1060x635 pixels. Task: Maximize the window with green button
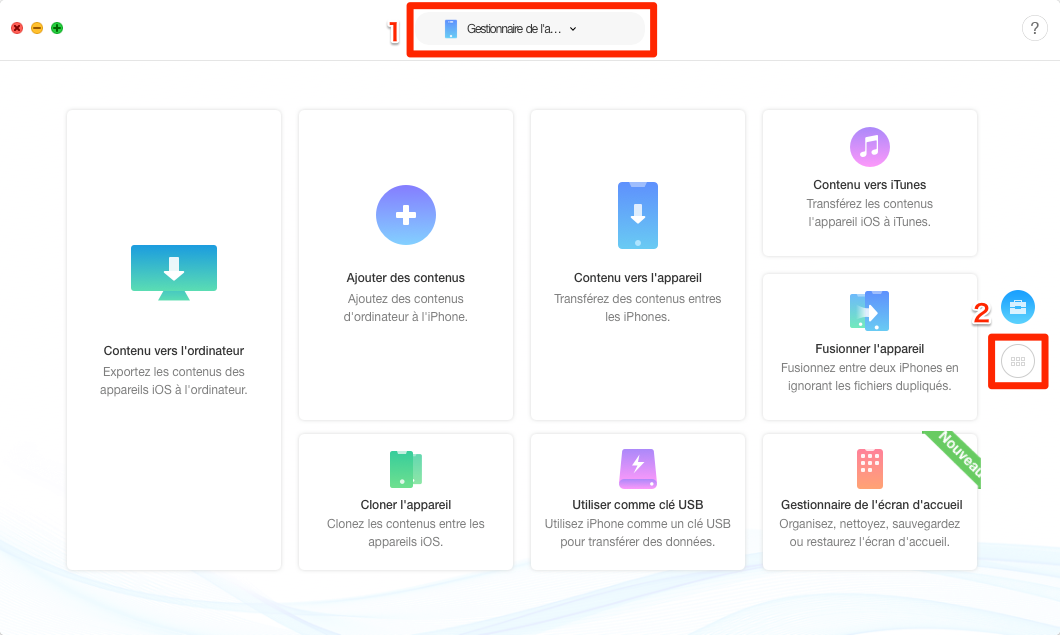point(57,28)
